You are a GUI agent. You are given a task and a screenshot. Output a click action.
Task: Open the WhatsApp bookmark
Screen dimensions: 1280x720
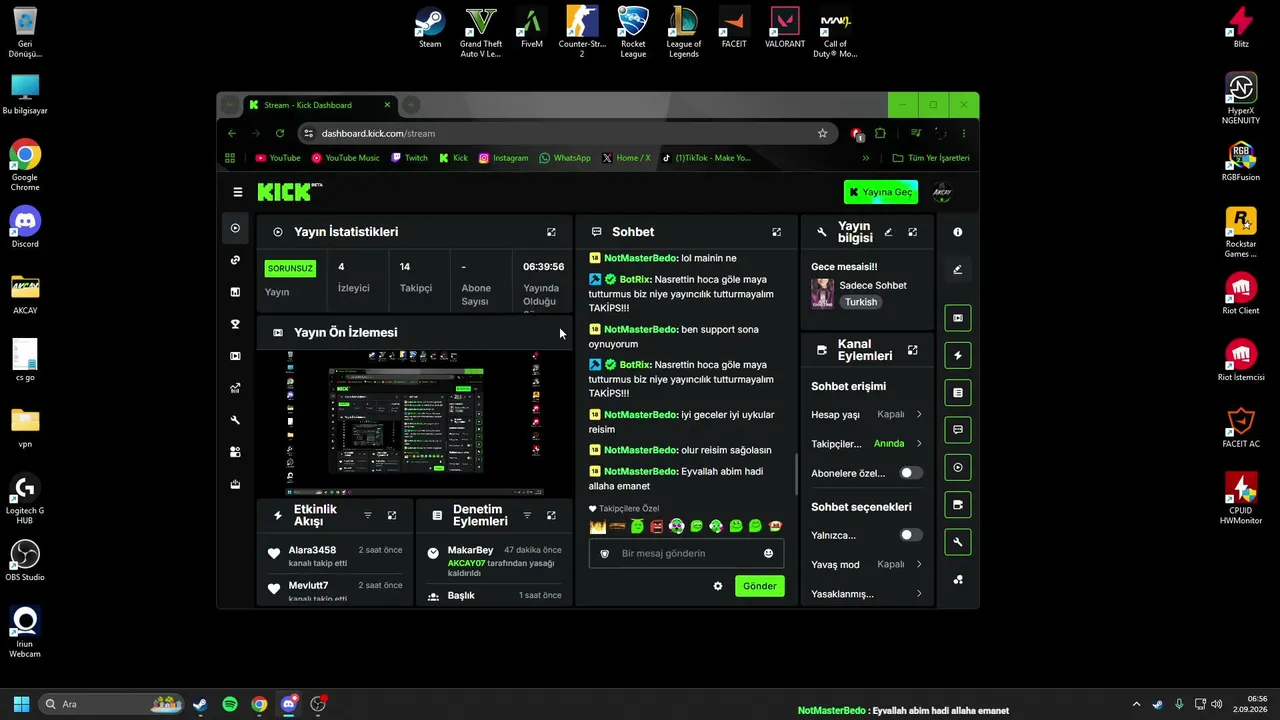[565, 158]
